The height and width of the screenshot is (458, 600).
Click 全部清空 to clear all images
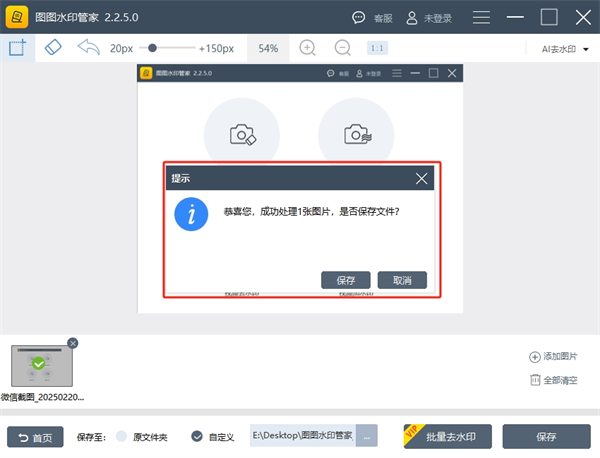553,380
